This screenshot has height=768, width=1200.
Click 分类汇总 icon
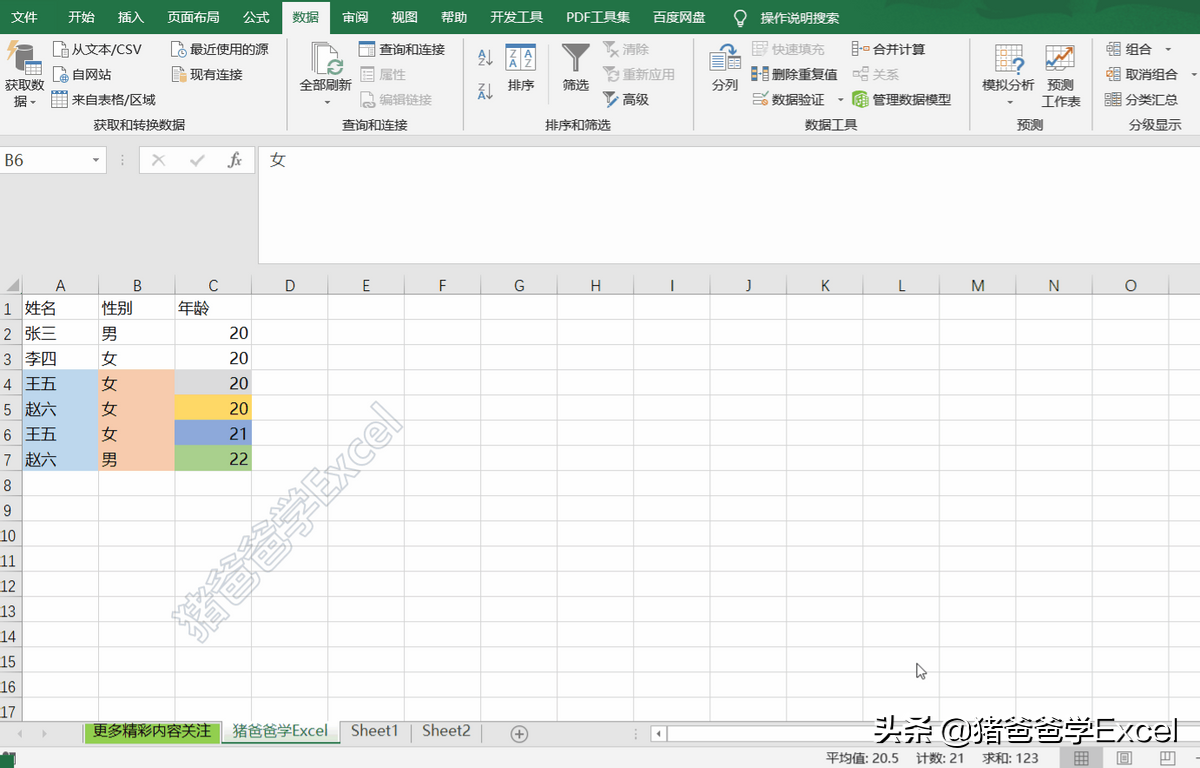click(x=1113, y=99)
